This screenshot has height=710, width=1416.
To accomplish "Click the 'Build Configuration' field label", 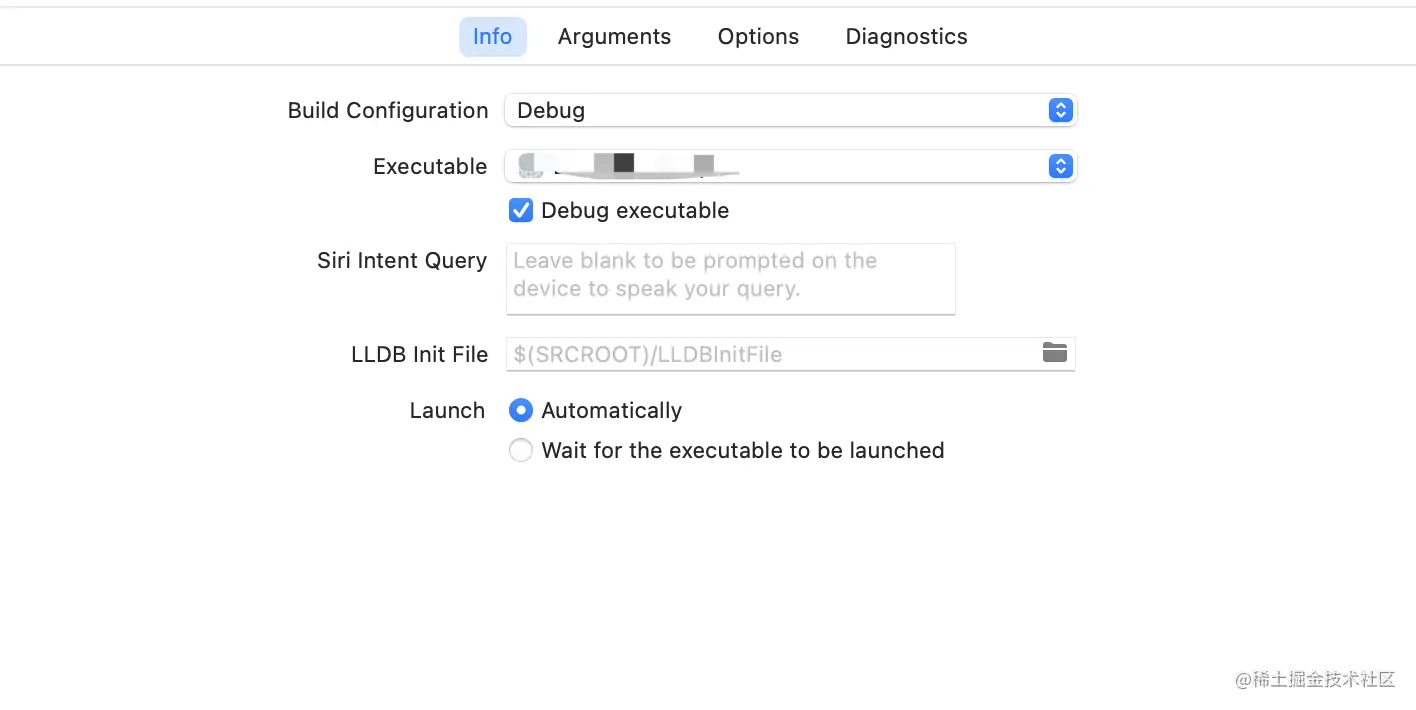I will tap(388, 111).
